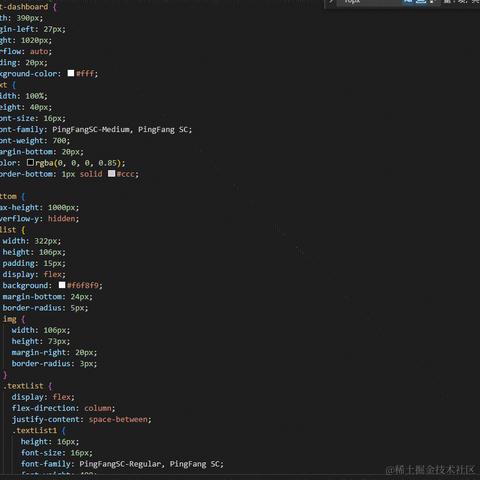The width and height of the screenshot is (480, 480).
Task: Click the 'img' selector
Action: (x=10, y=319)
